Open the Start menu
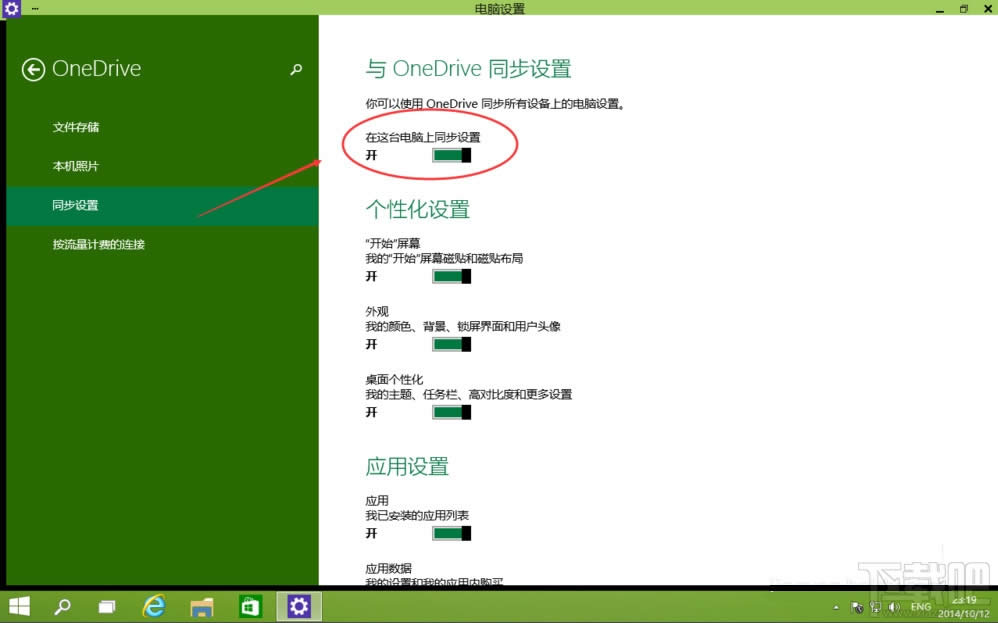Screen dimensions: 998x623 [20, 606]
